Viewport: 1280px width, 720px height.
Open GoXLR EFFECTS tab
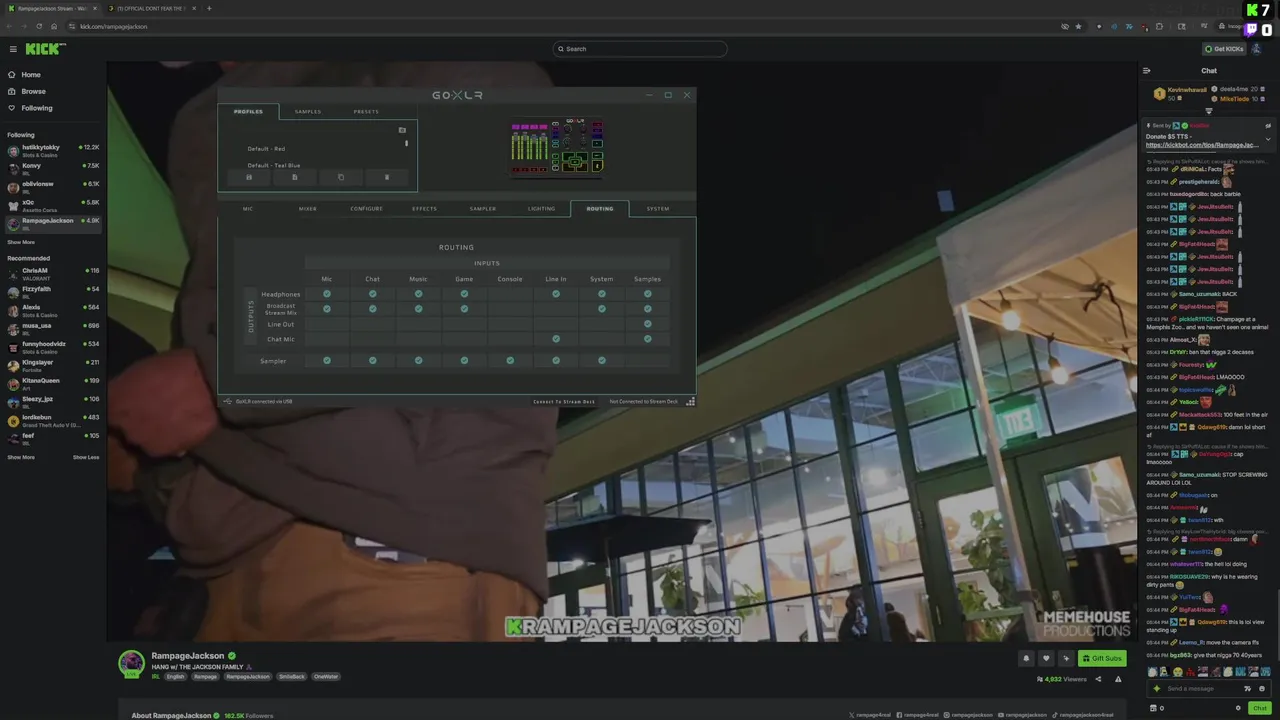424,209
